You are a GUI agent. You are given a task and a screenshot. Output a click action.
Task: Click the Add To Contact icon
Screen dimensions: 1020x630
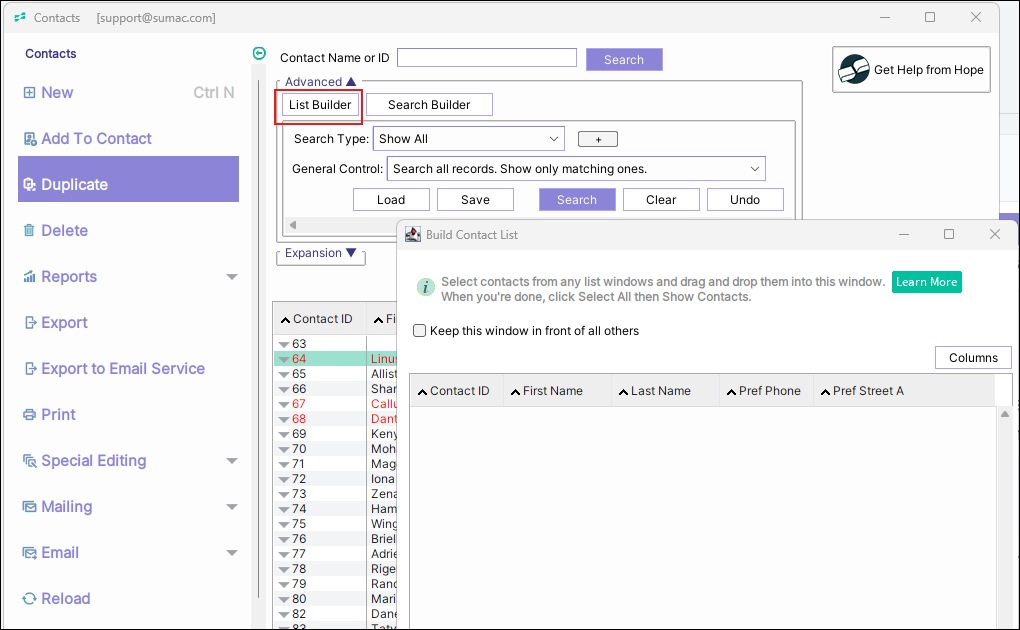tap(29, 139)
